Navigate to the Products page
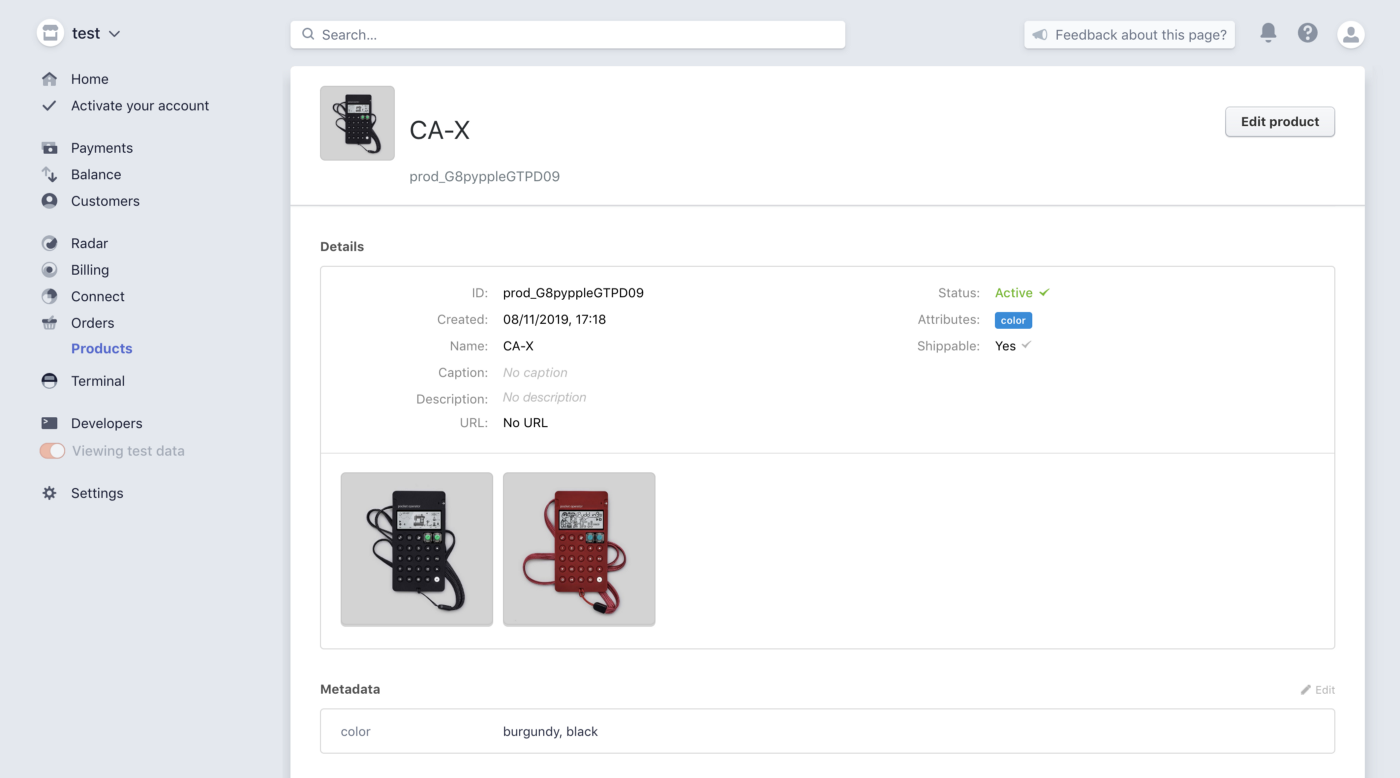 pyautogui.click(x=101, y=348)
